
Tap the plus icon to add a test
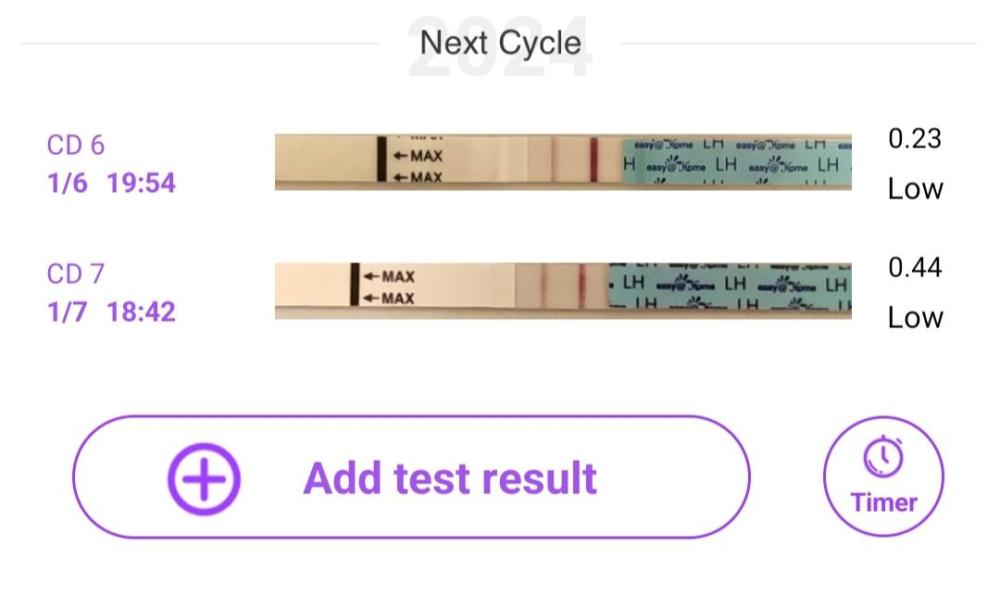pos(204,478)
